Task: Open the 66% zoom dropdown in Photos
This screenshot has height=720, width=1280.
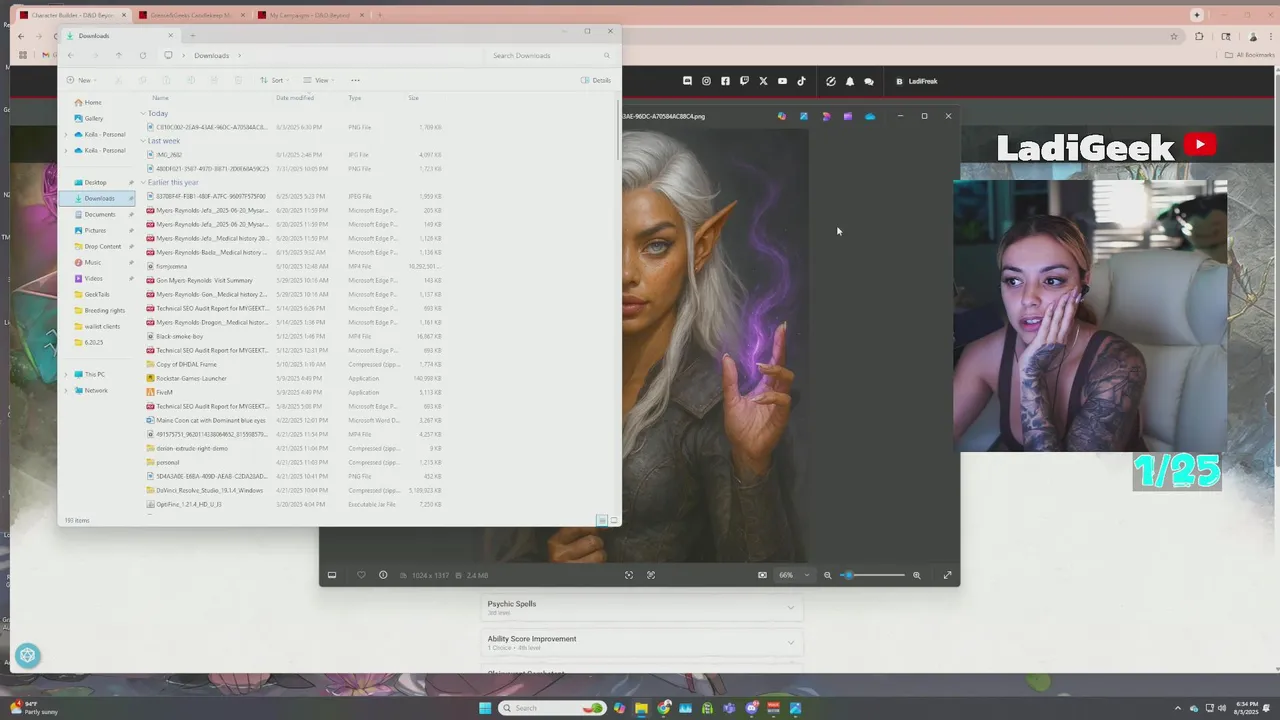Action: pyautogui.click(x=794, y=575)
